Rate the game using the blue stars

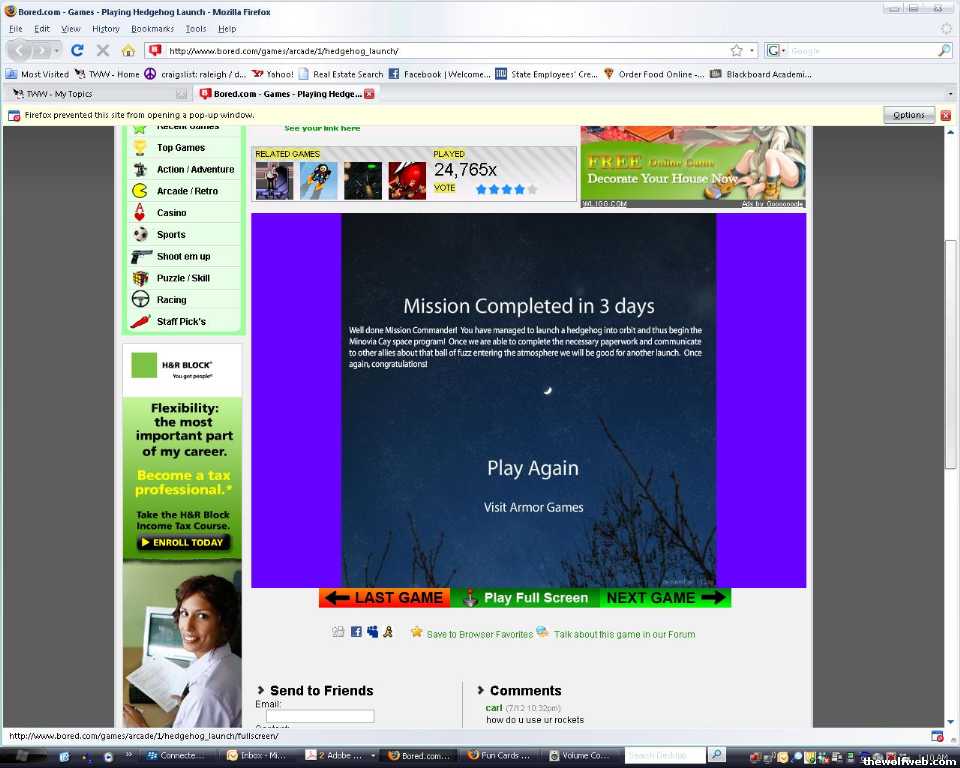[x=506, y=189]
